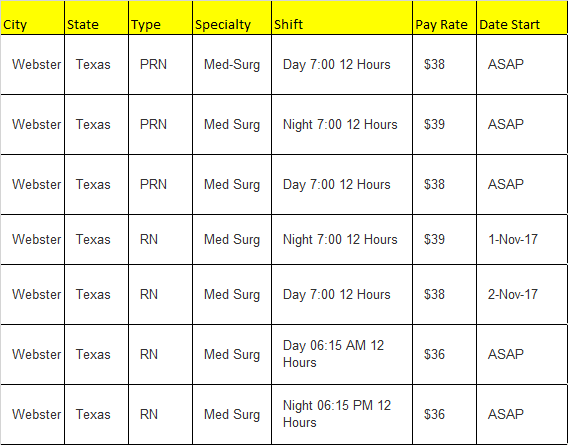Select the 1-Nov-17 date cell
This screenshot has height=445, width=568.
tap(522, 240)
